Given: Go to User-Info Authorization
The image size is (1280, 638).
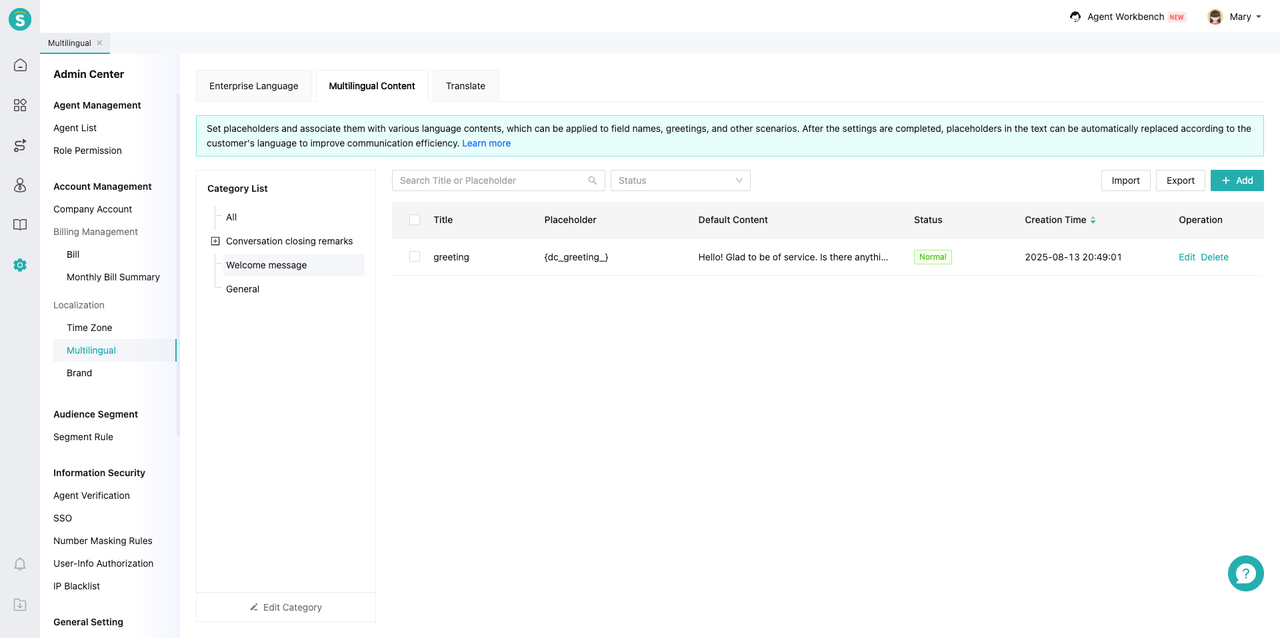Looking at the screenshot, I should [104, 564].
